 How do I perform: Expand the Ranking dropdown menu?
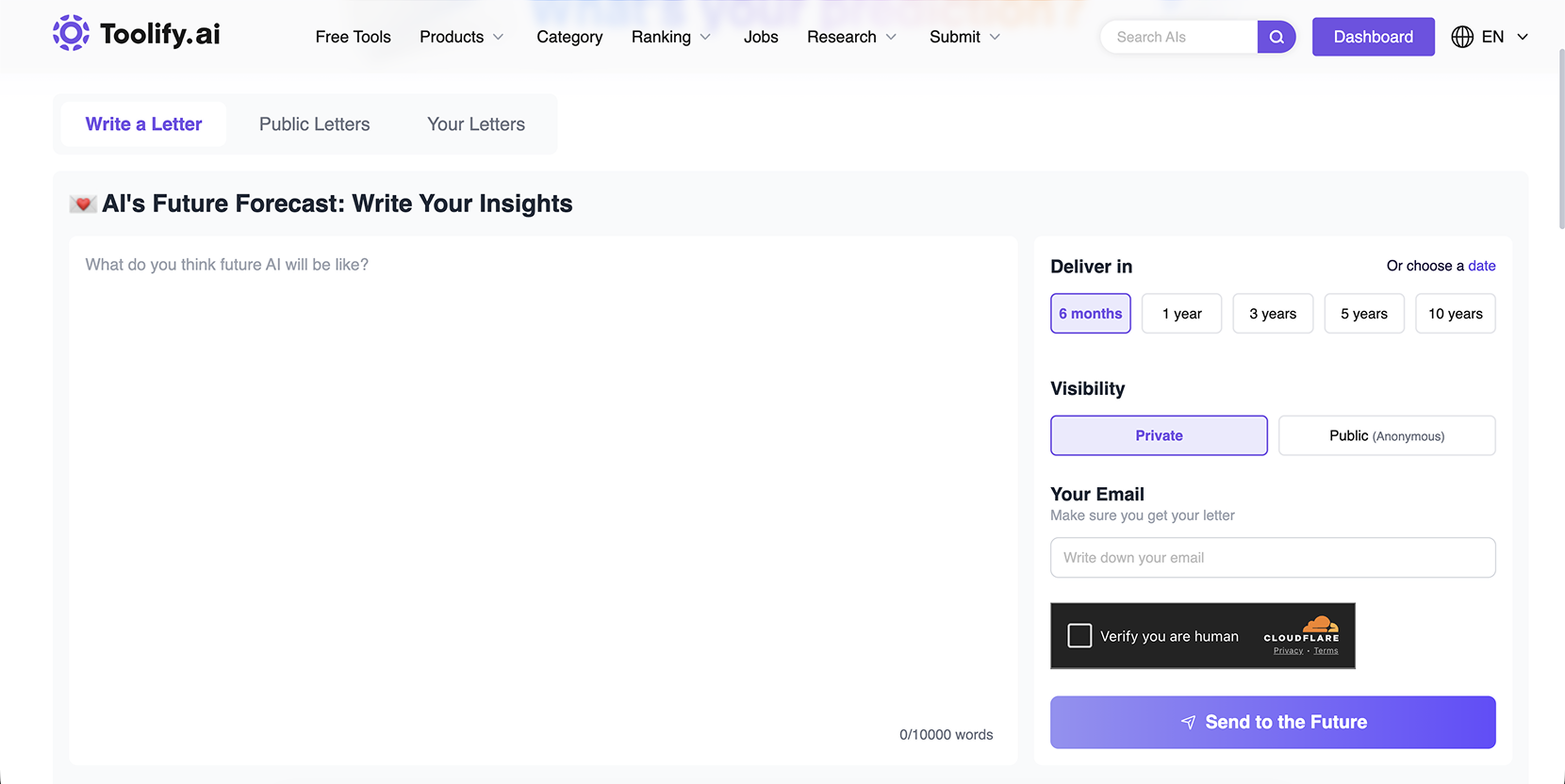[x=671, y=37]
